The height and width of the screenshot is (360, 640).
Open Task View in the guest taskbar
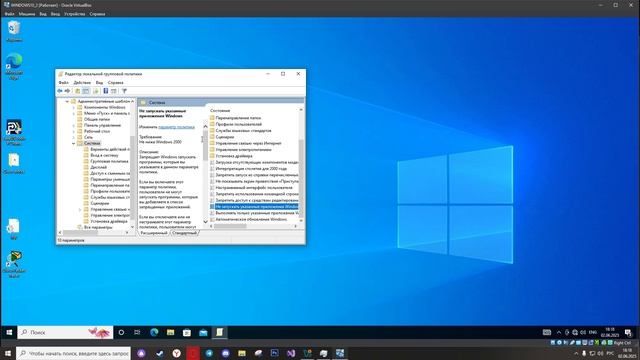(x=137, y=333)
